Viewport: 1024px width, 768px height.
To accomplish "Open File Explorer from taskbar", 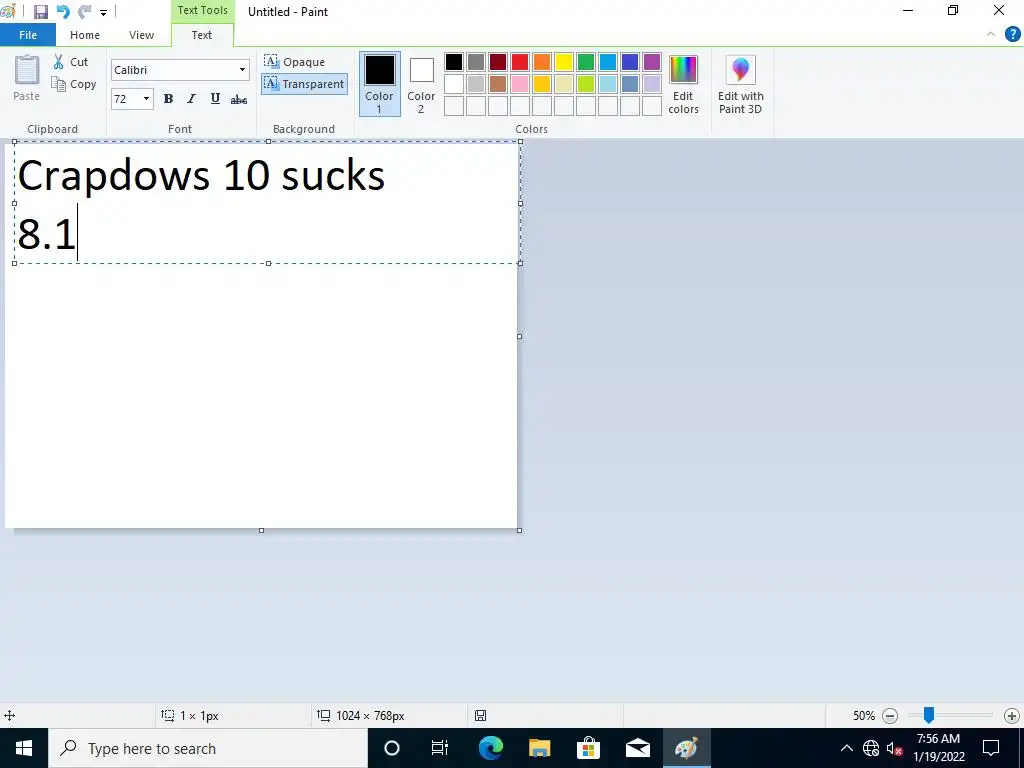I will (539, 748).
